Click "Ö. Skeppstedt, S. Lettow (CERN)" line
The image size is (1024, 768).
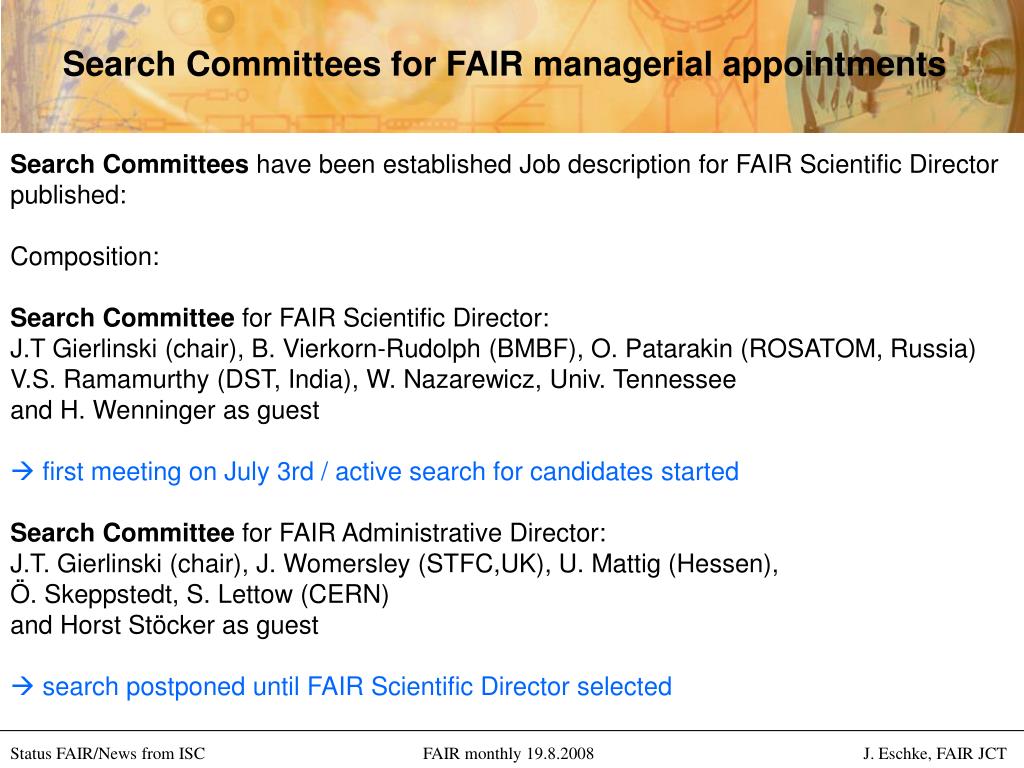click(199, 595)
